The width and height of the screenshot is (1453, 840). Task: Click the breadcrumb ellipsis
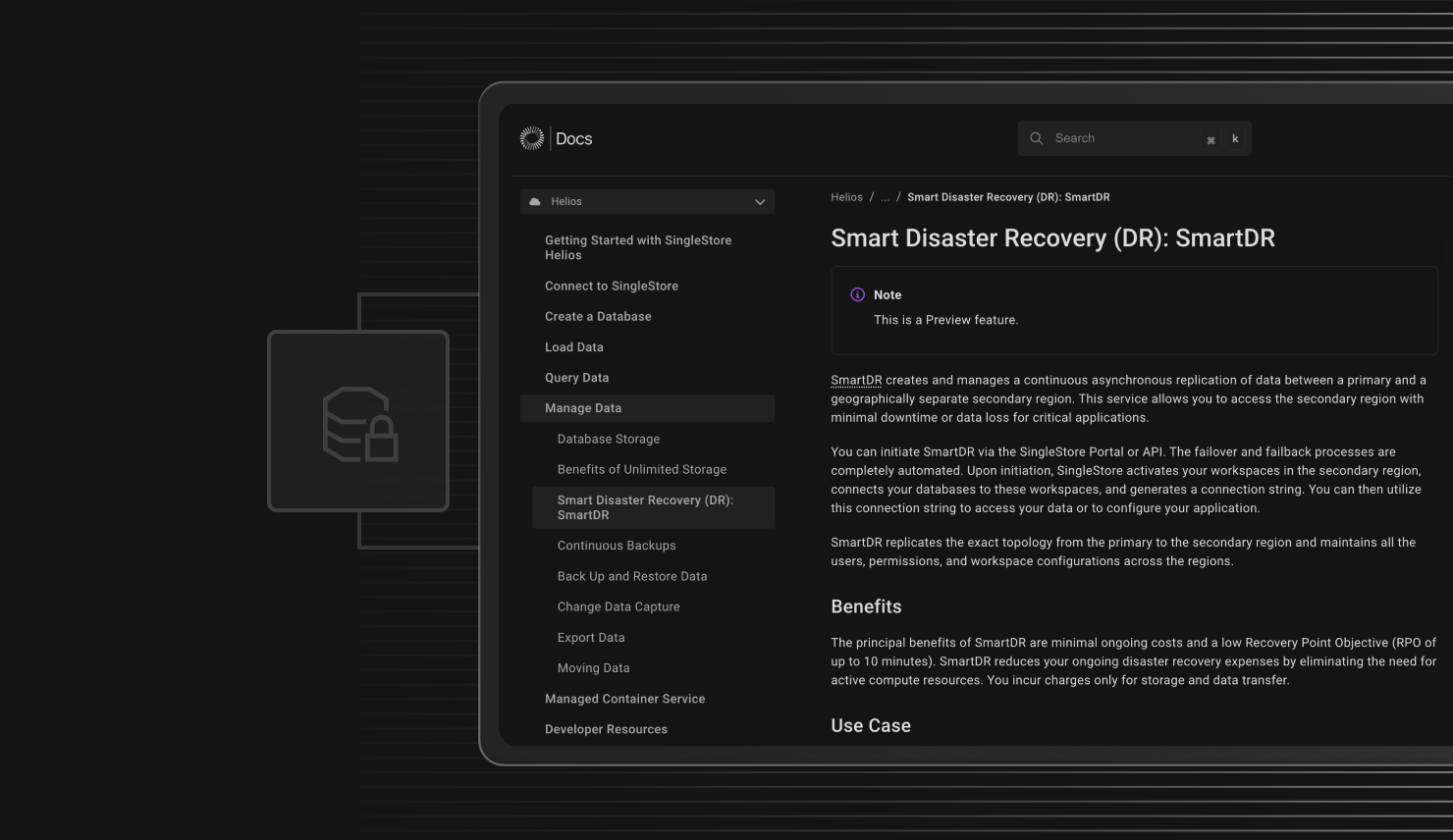tap(885, 197)
